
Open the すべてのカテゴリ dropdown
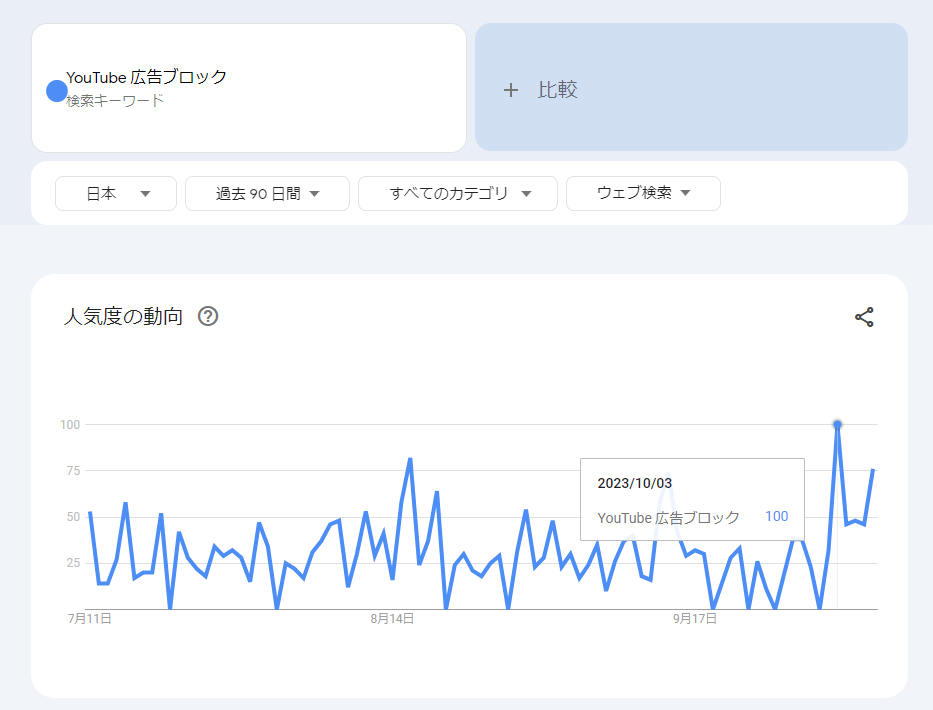pyautogui.click(x=458, y=193)
